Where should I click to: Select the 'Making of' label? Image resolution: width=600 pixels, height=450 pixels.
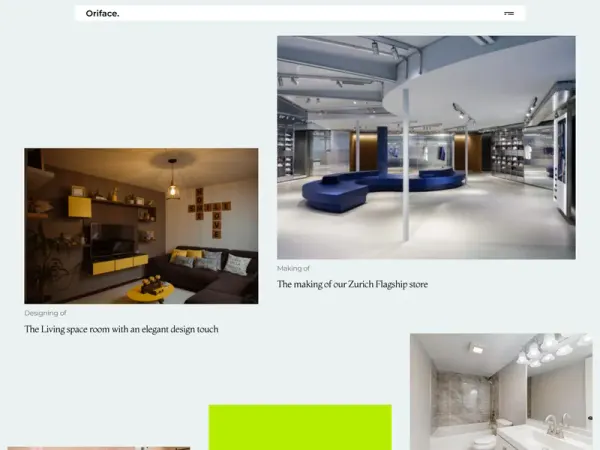[x=293, y=268]
